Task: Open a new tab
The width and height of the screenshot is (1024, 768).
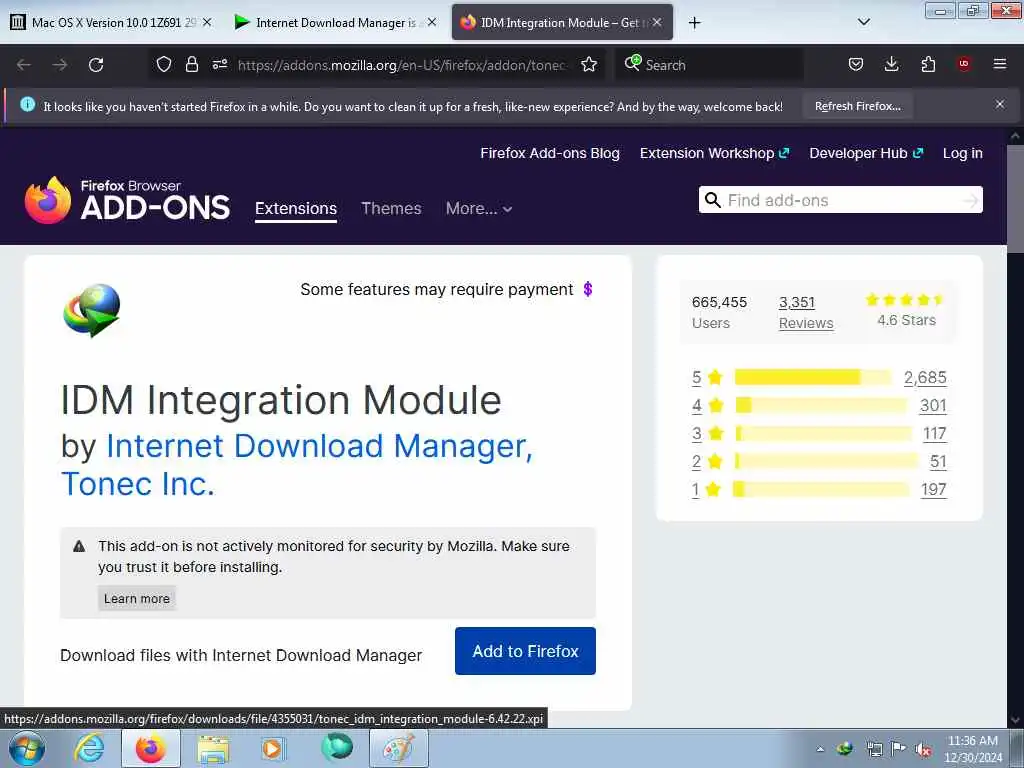Action: coord(694,23)
